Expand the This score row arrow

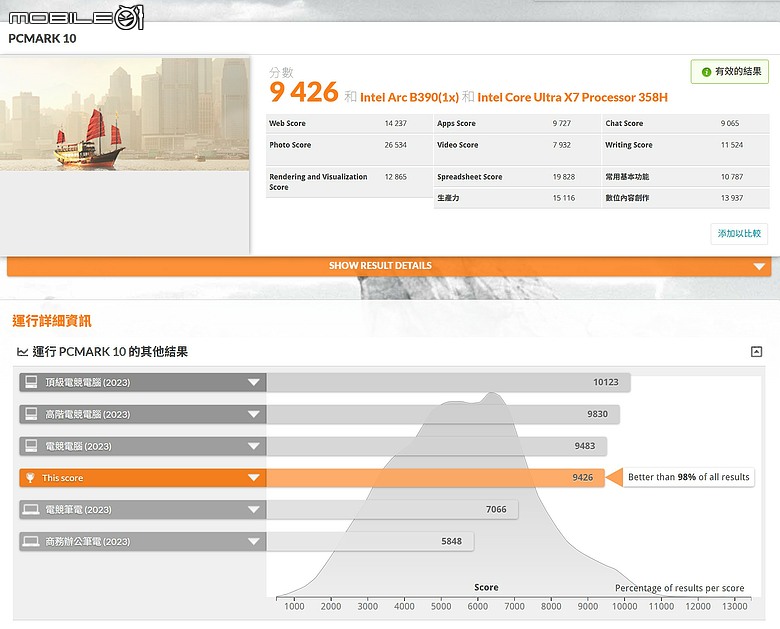[x=254, y=478]
